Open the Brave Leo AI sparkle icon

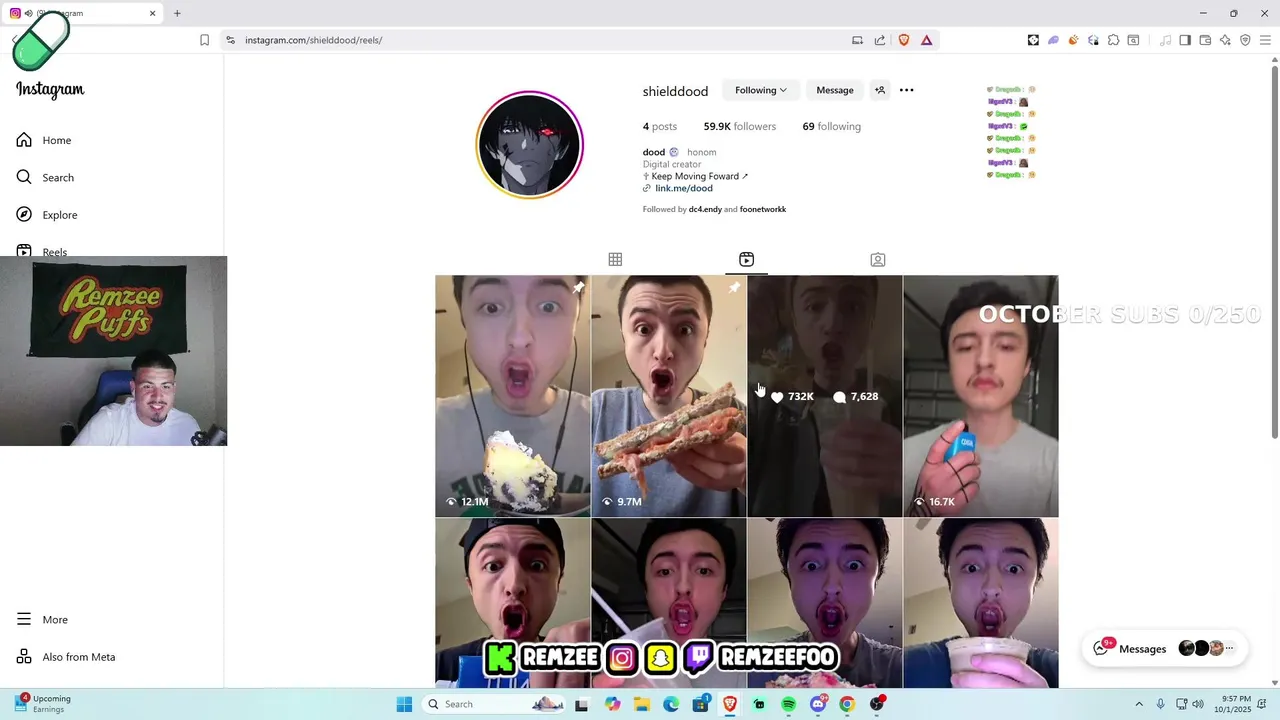[x=1225, y=40]
